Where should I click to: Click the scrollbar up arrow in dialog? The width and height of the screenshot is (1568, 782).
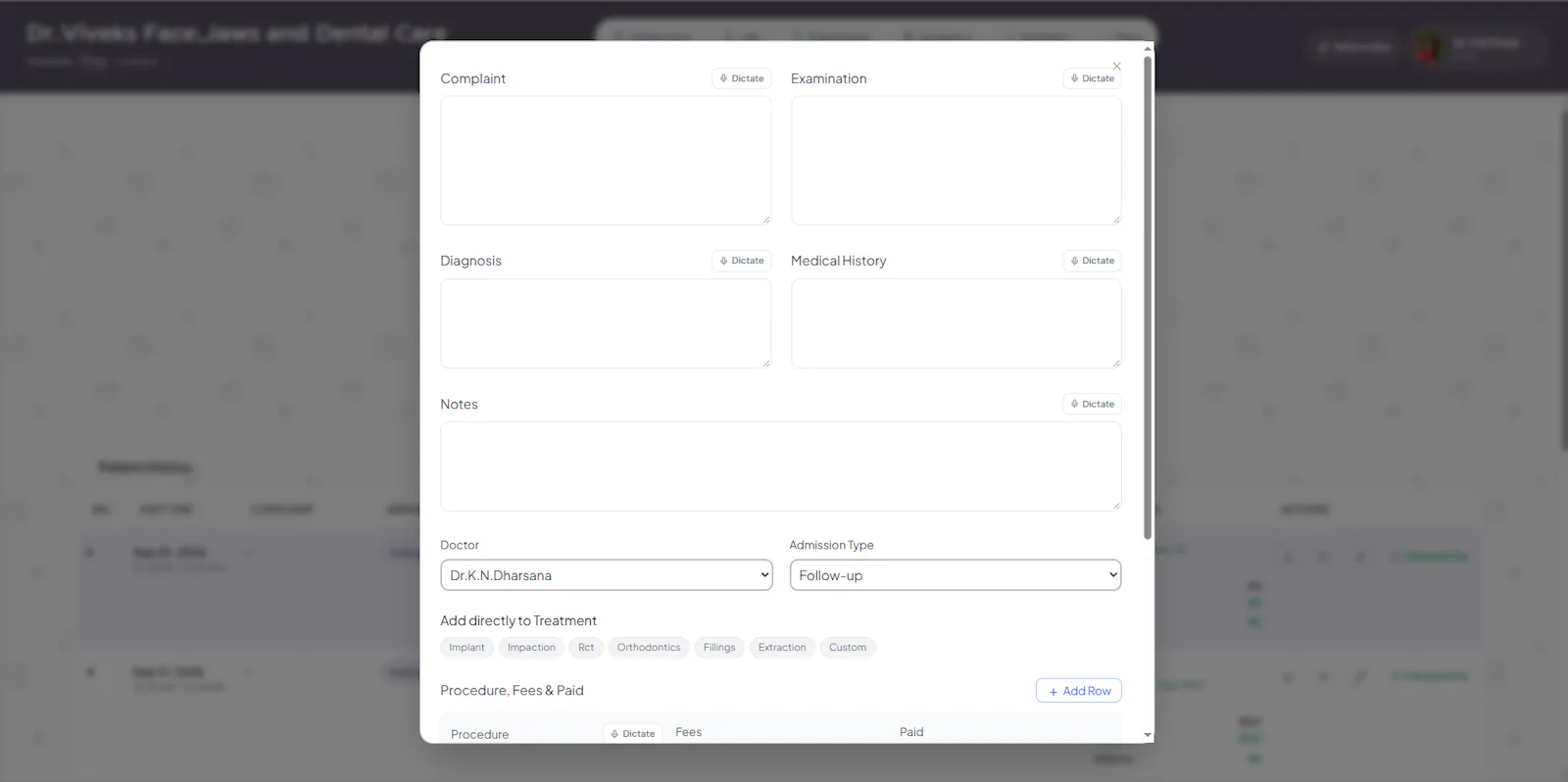[x=1148, y=48]
